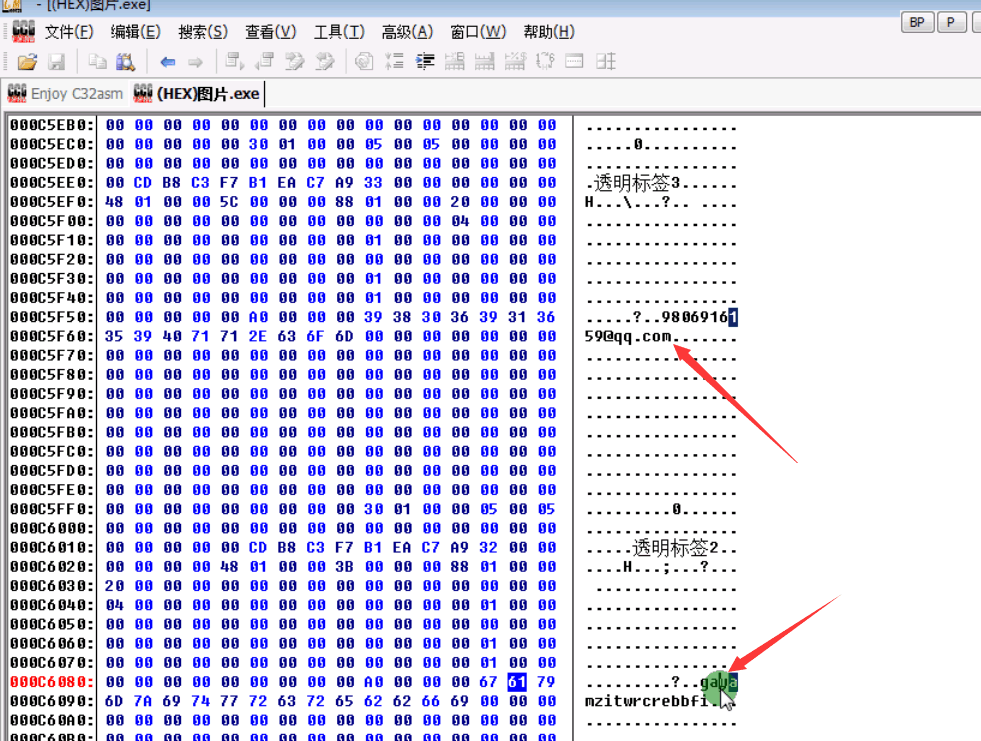Image resolution: width=981 pixels, height=741 pixels.
Task: Expand the 搜索(S) menu
Action: [202, 32]
